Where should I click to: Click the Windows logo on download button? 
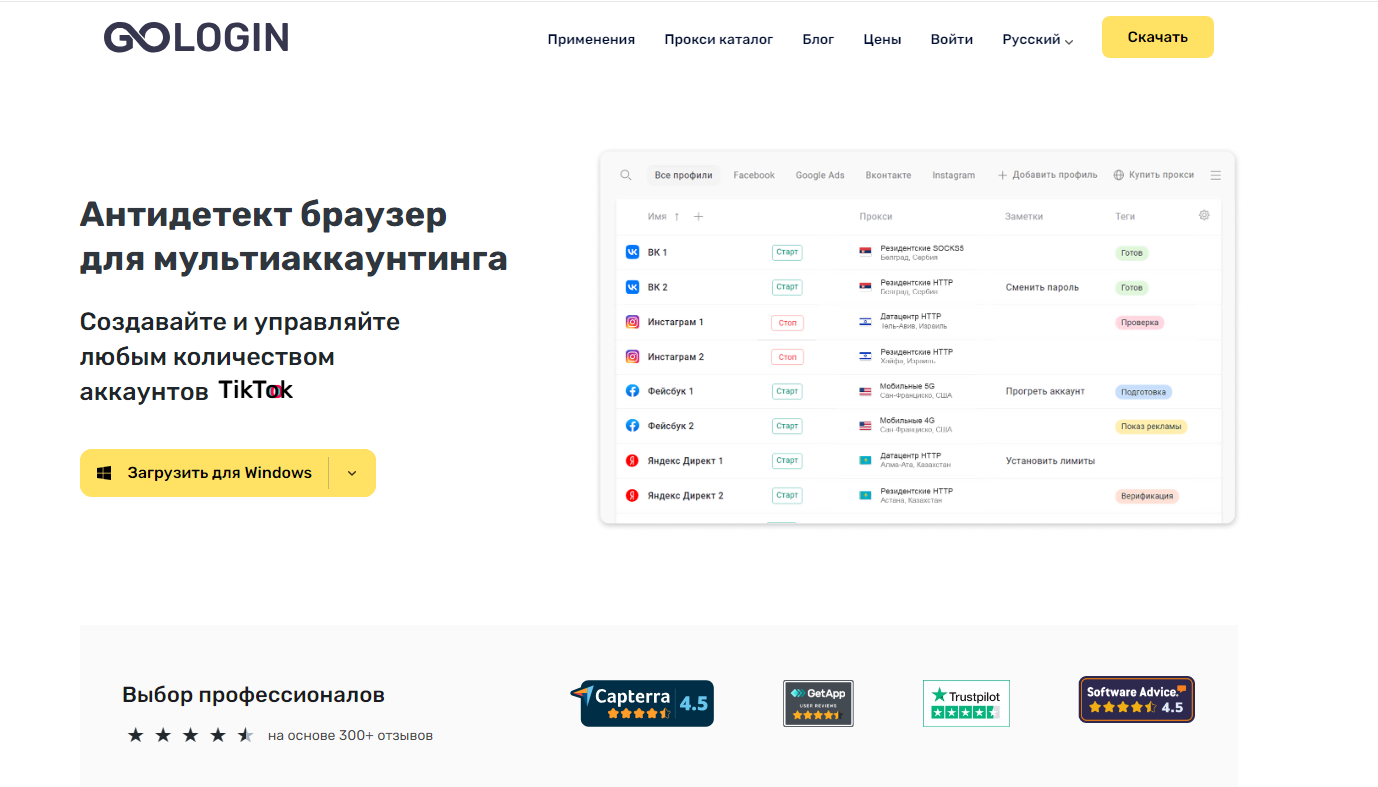[x=104, y=473]
